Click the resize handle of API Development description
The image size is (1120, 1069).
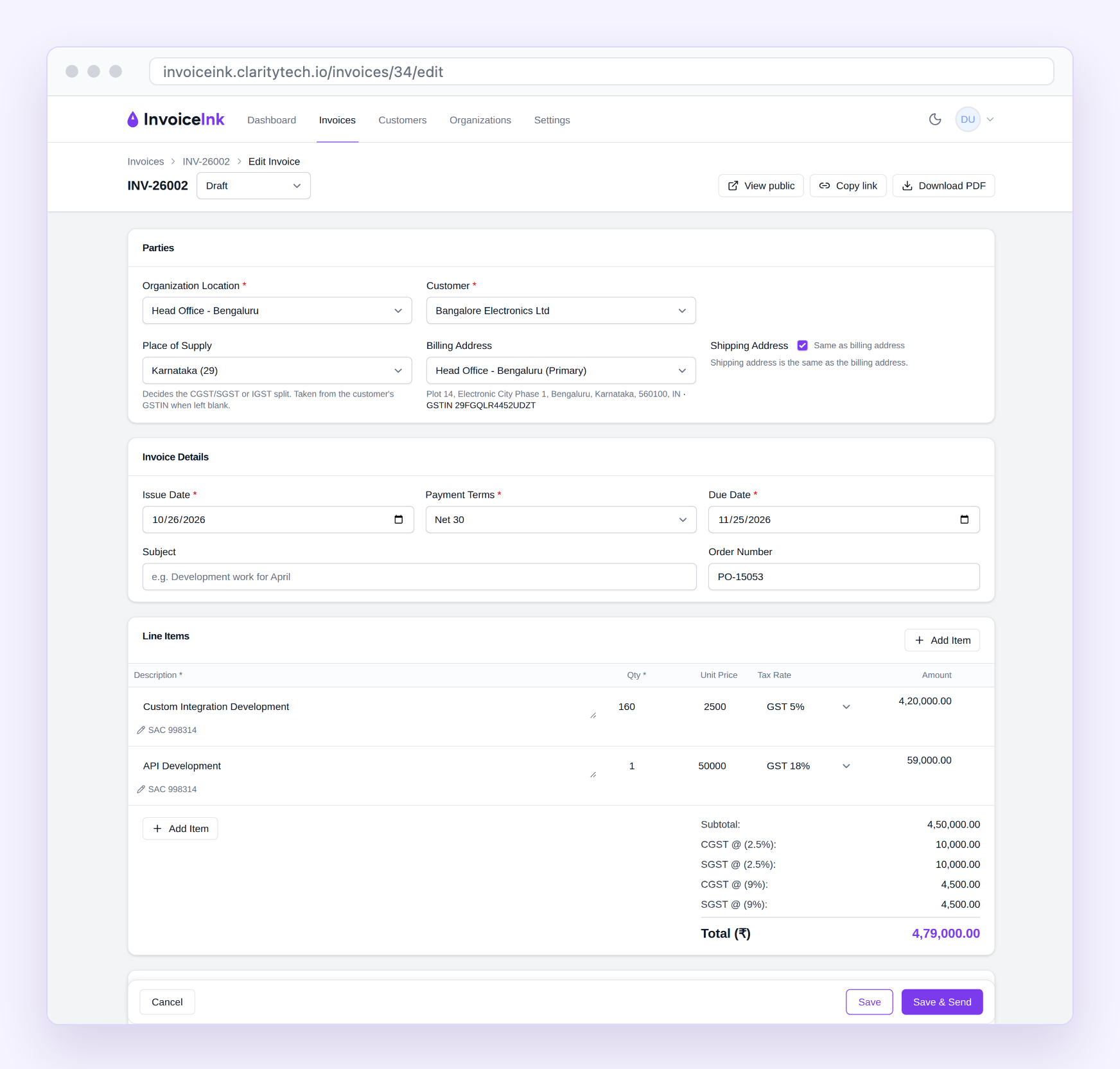click(593, 775)
